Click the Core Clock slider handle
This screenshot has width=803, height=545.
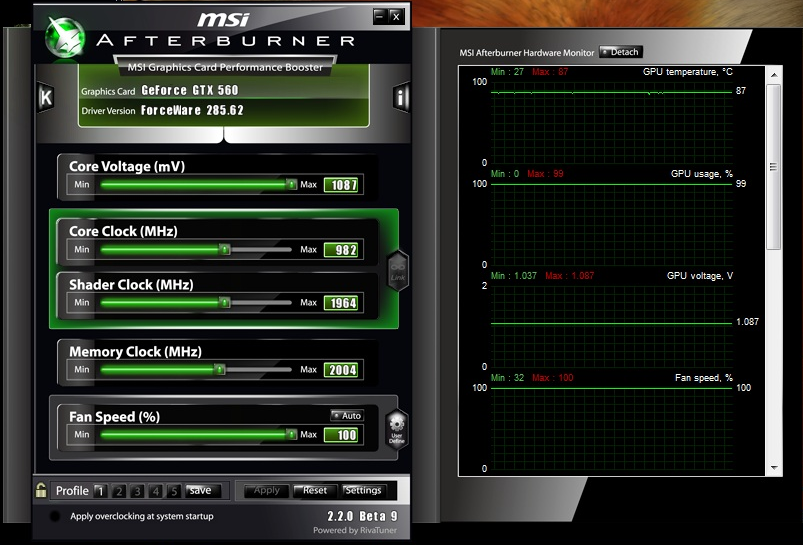[x=224, y=249]
